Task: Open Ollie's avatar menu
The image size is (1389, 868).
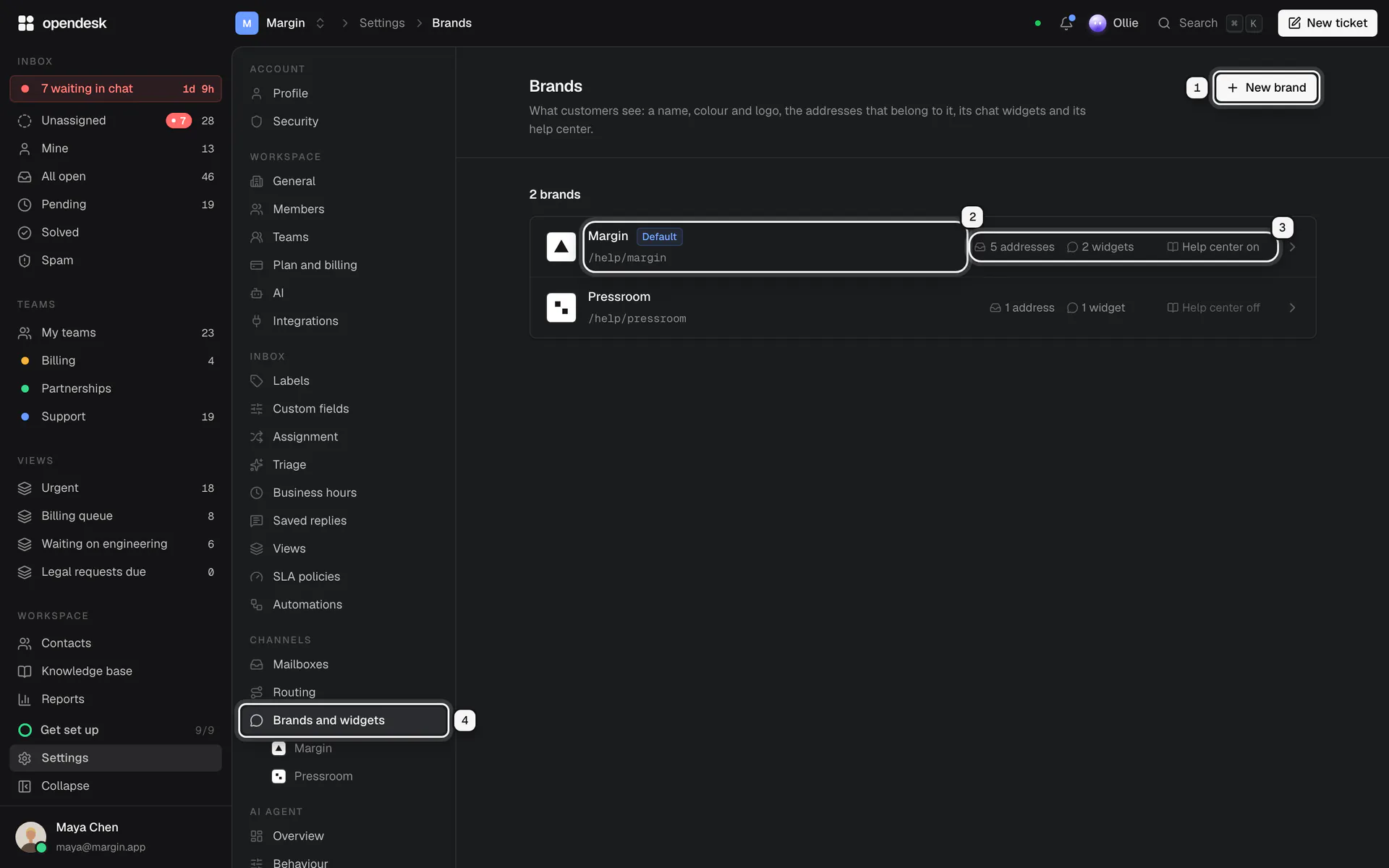Action: click(1097, 23)
